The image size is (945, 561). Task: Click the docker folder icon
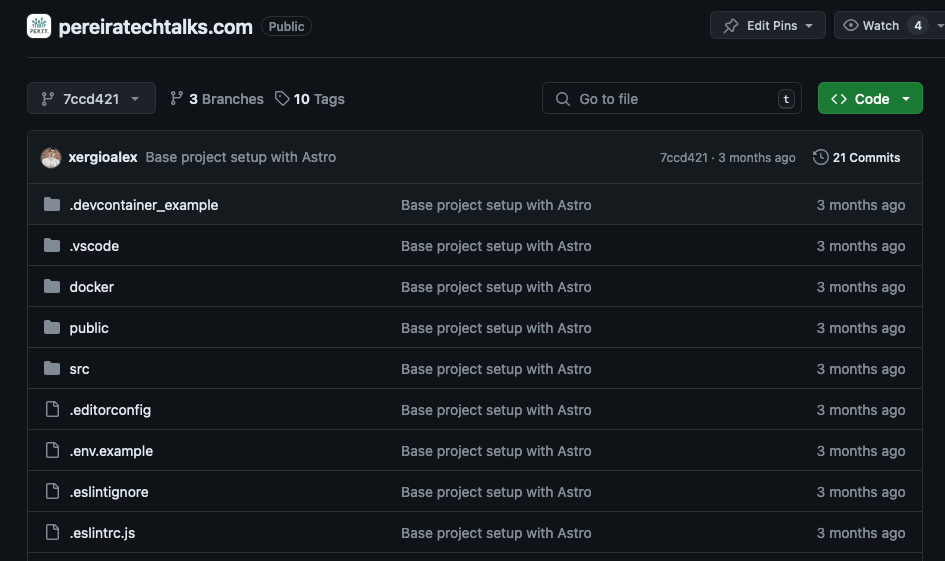(x=52, y=287)
